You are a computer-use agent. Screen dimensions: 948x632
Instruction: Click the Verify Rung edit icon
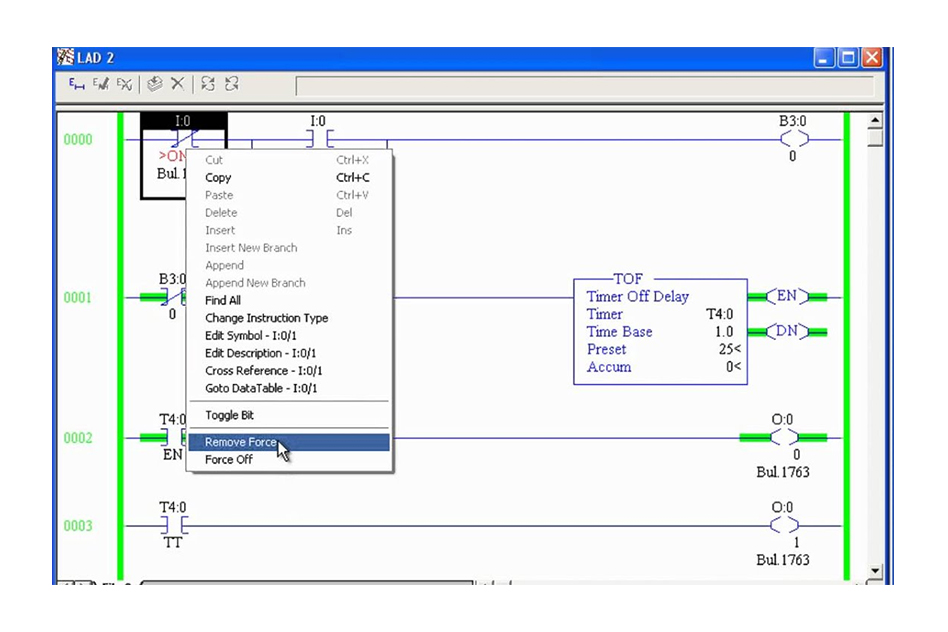100,85
